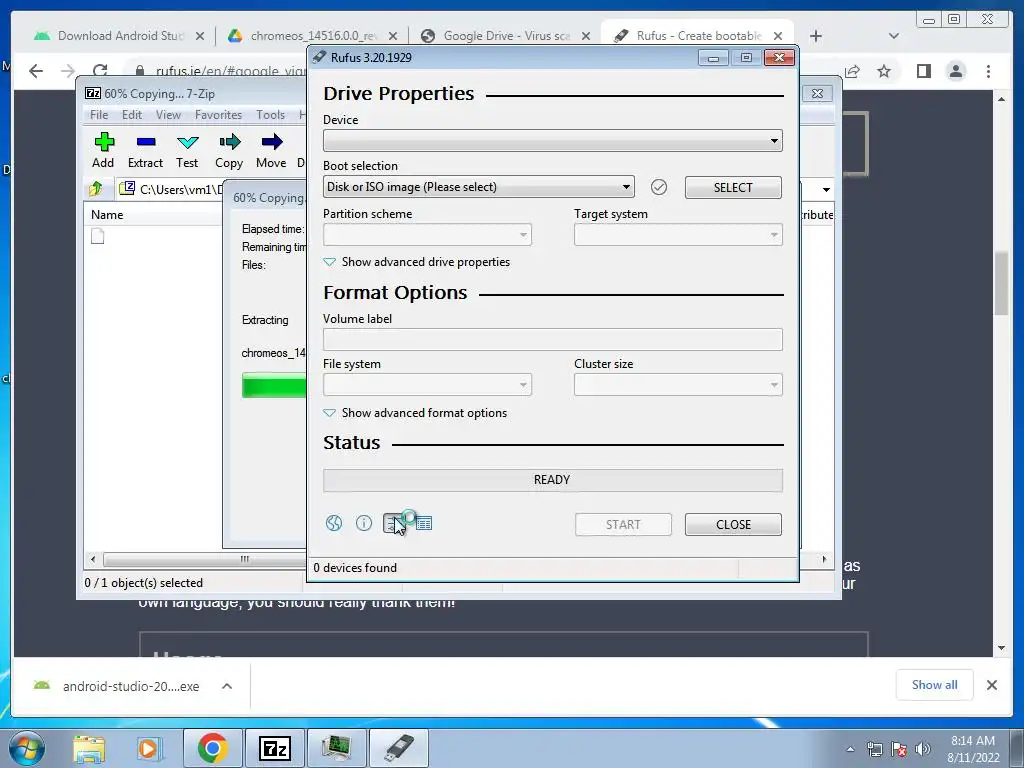Open 7-Zip View menu
Screen dimensions: 1024x768
168,115
